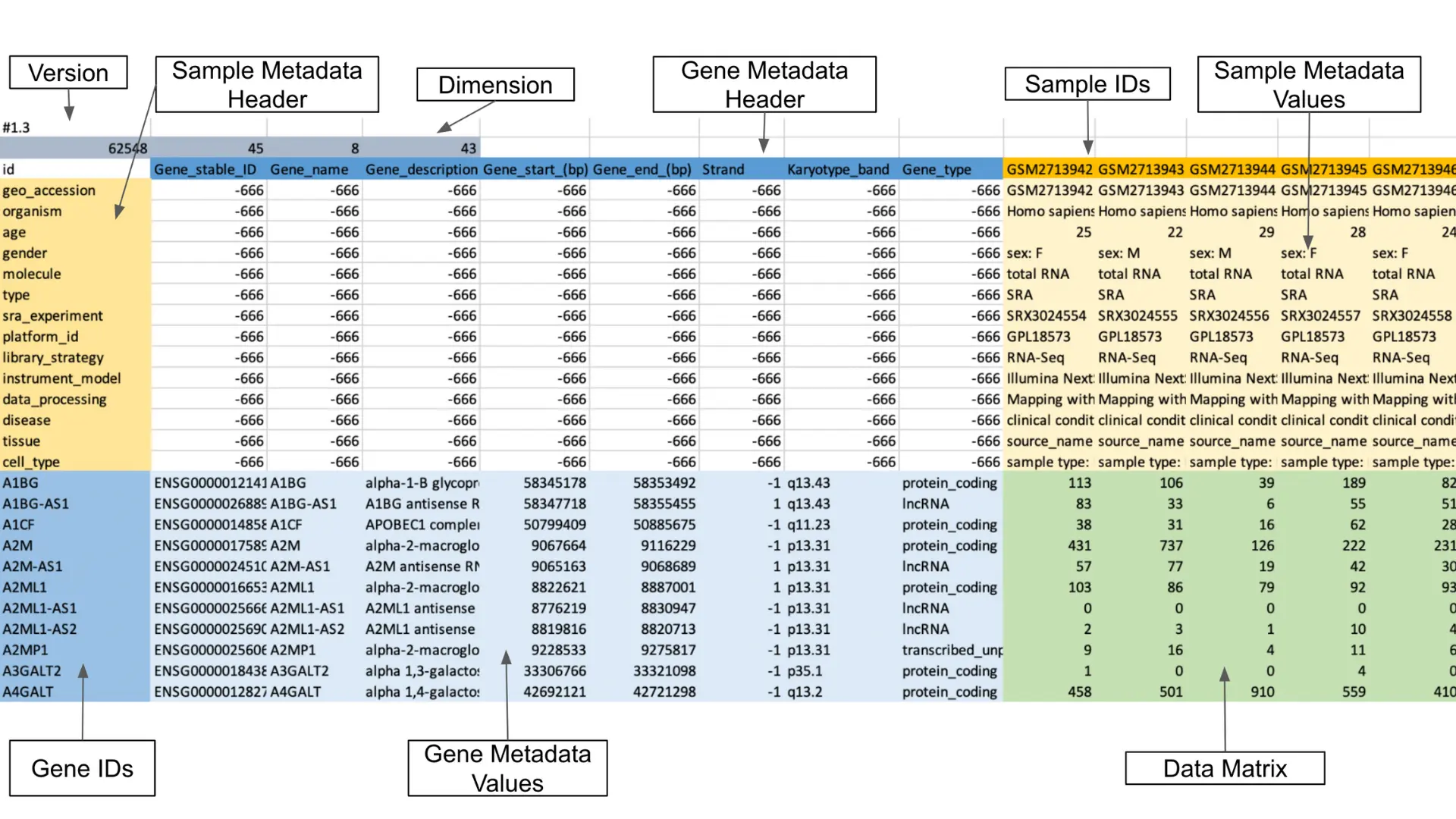
Task: Click the Dimension callout label
Action: 495,85
